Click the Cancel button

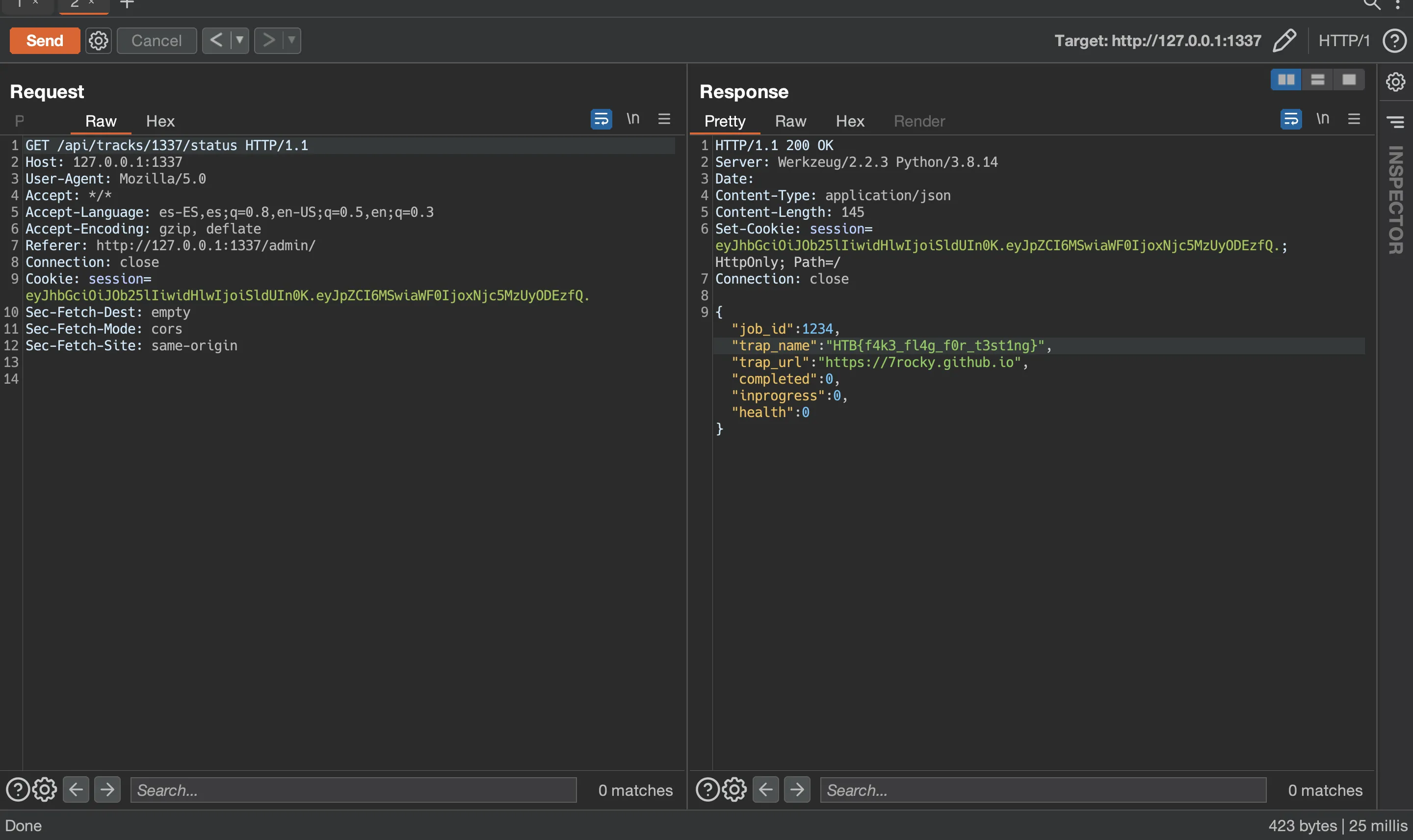click(157, 41)
